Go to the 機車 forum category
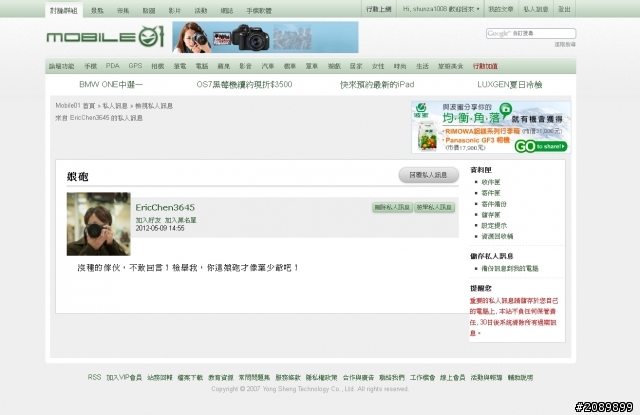 [x=290, y=66]
